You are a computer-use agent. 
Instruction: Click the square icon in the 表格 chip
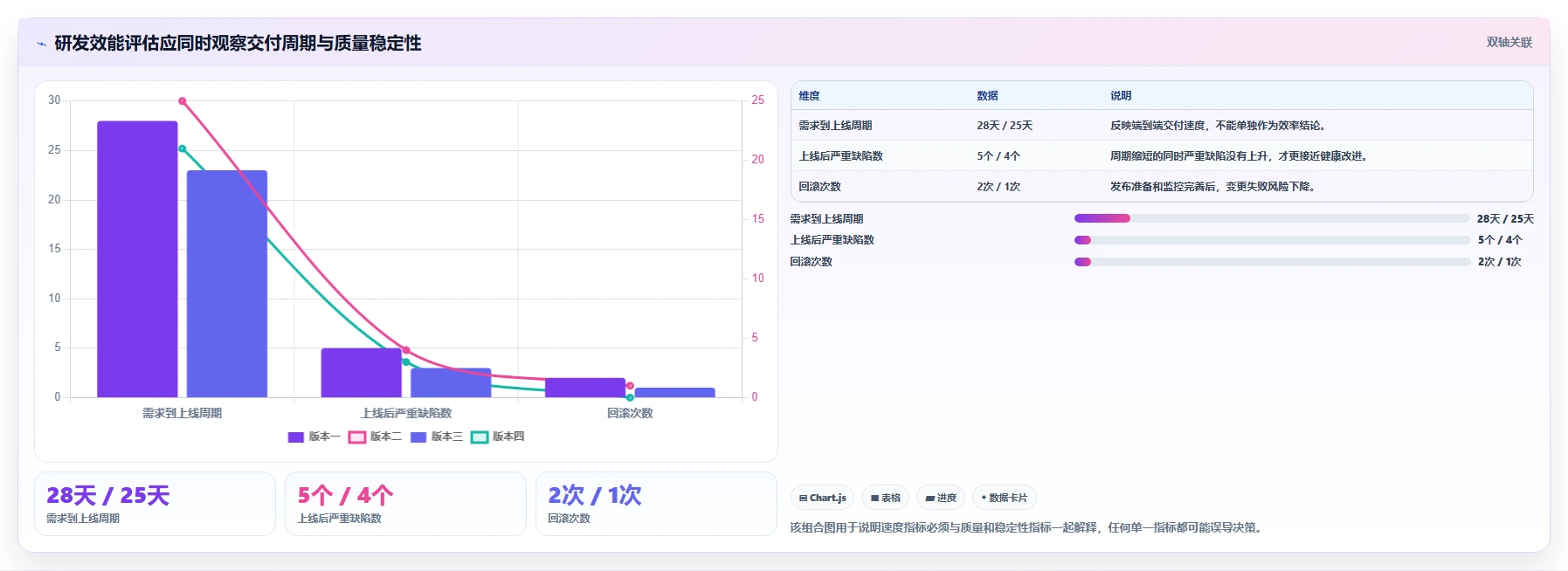click(874, 499)
